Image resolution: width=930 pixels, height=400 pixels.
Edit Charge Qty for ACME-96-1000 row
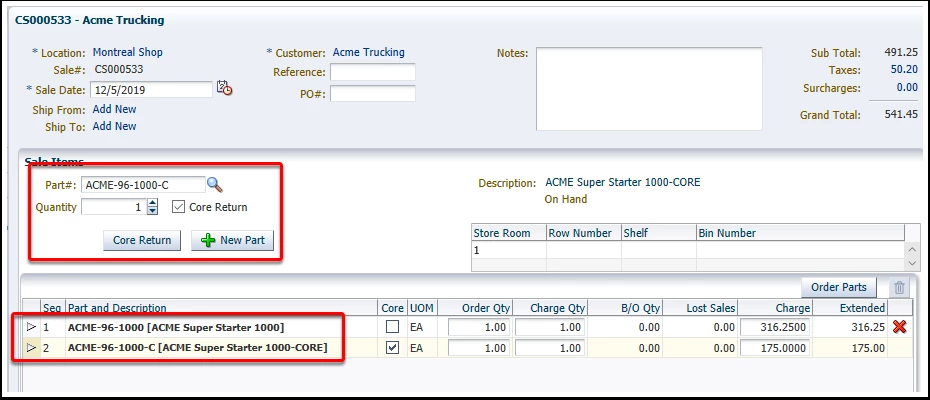point(550,327)
